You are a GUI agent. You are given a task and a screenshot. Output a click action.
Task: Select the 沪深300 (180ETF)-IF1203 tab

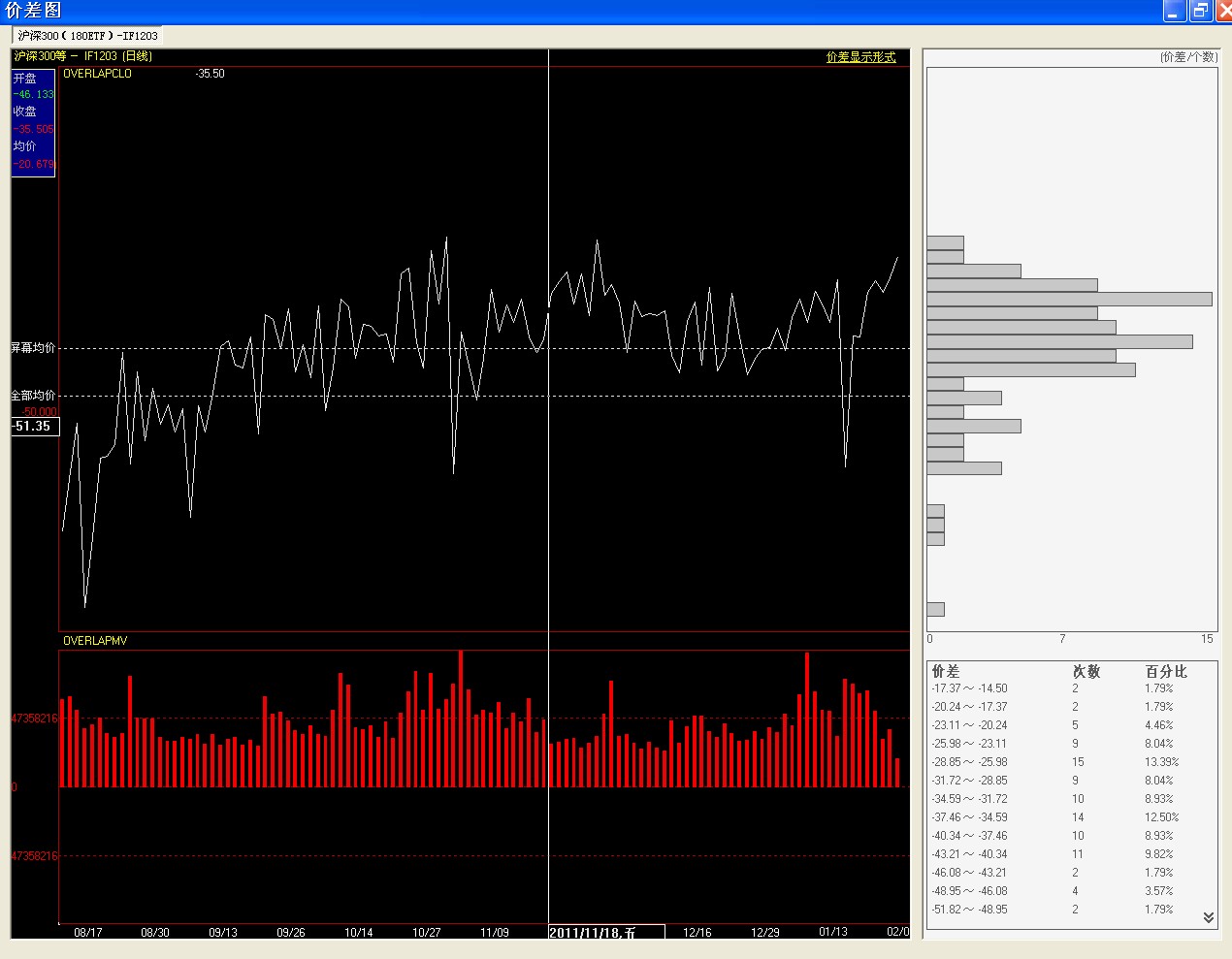click(87, 36)
